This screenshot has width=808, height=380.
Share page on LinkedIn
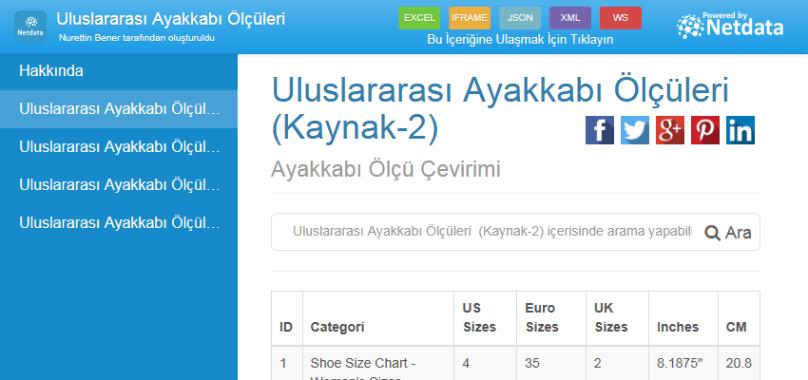740,130
